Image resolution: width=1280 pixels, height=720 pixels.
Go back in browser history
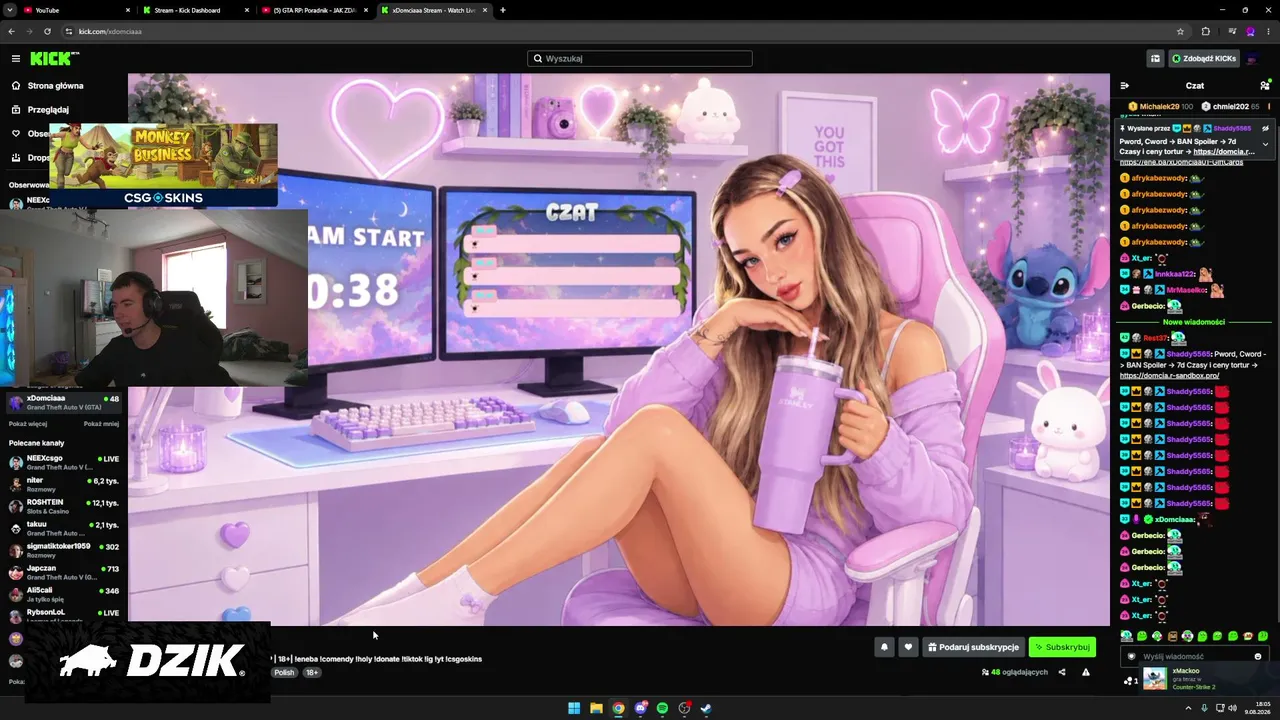(x=12, y=31)
